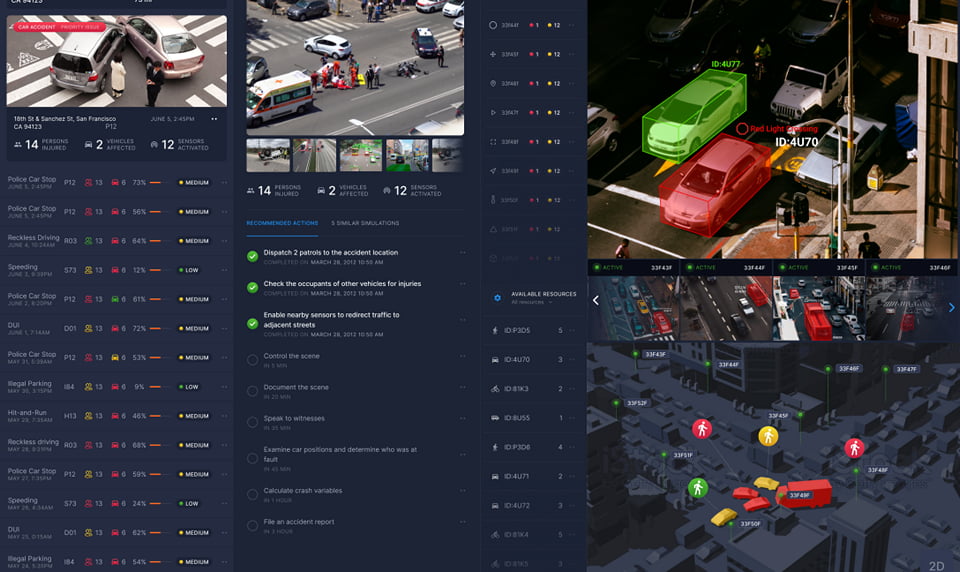Click the 33F43F sensor label on the map
960x572 pixels.
pyautogui.click(x=655, y=355)
